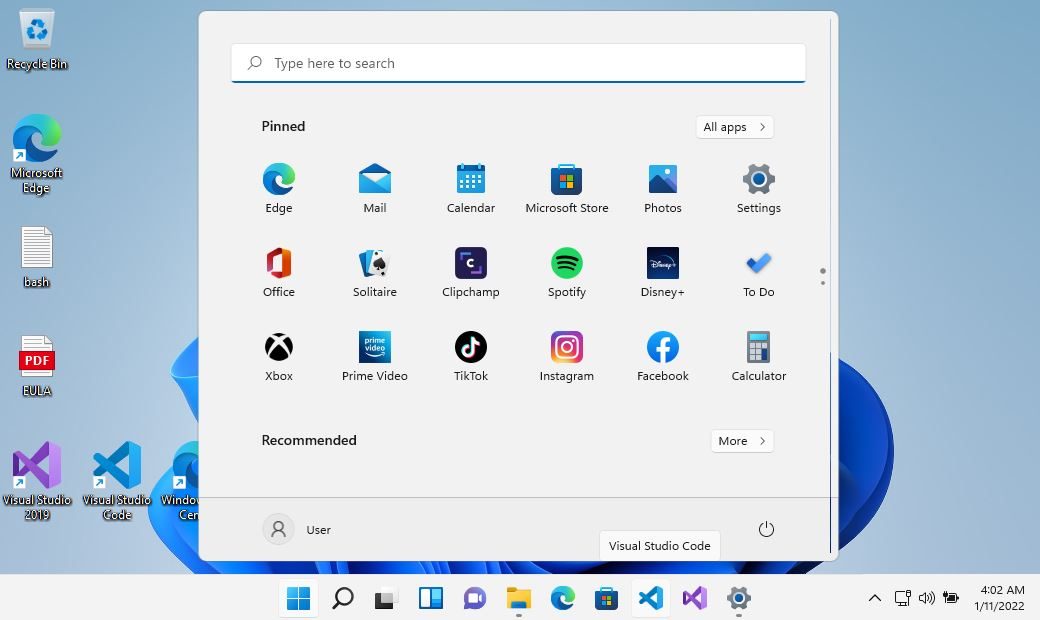
Task: Open the Calculator app
Action: tap(759, 356)
